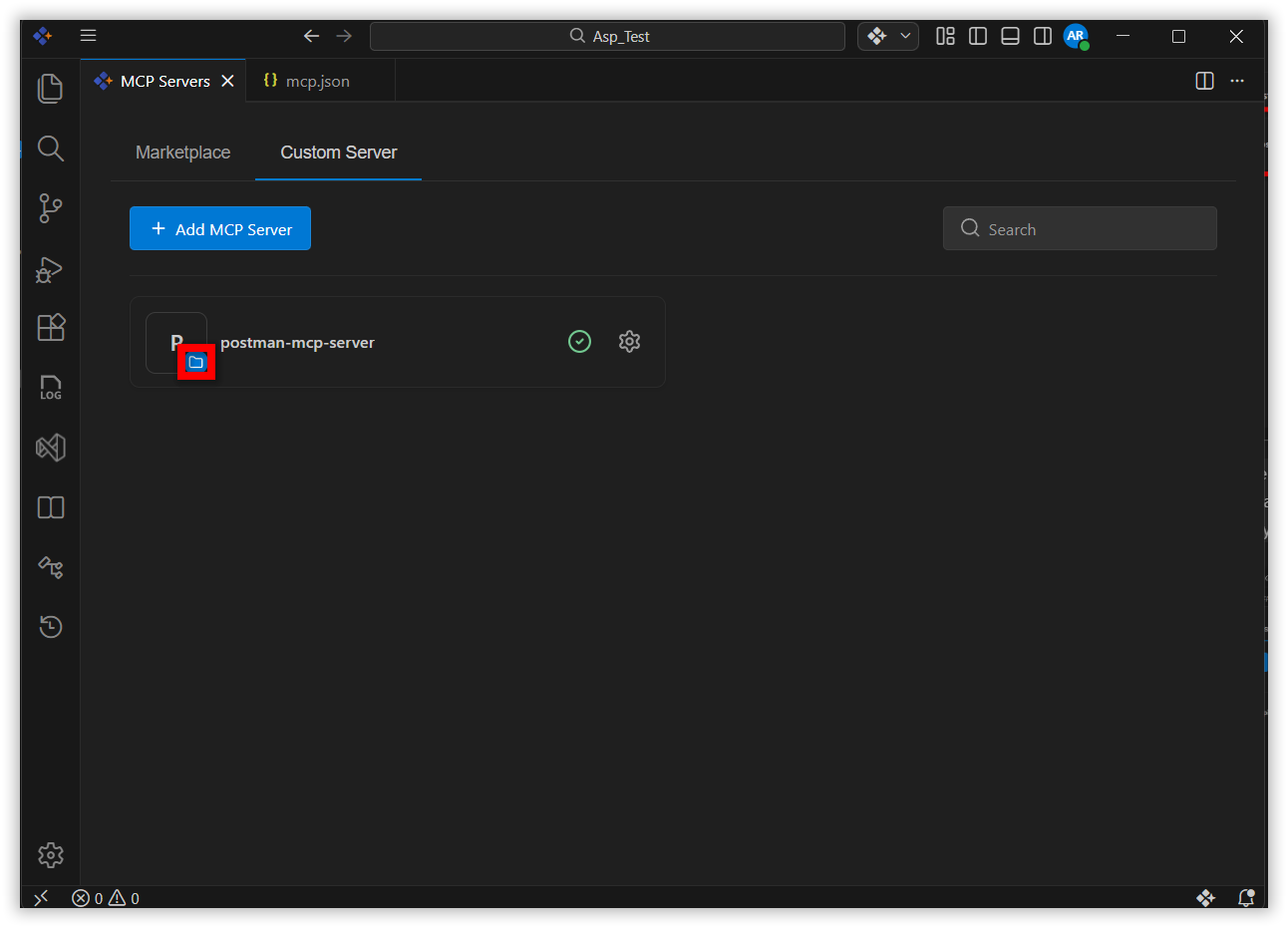Click the MCP servers Search field

[x=1080, y=229]
